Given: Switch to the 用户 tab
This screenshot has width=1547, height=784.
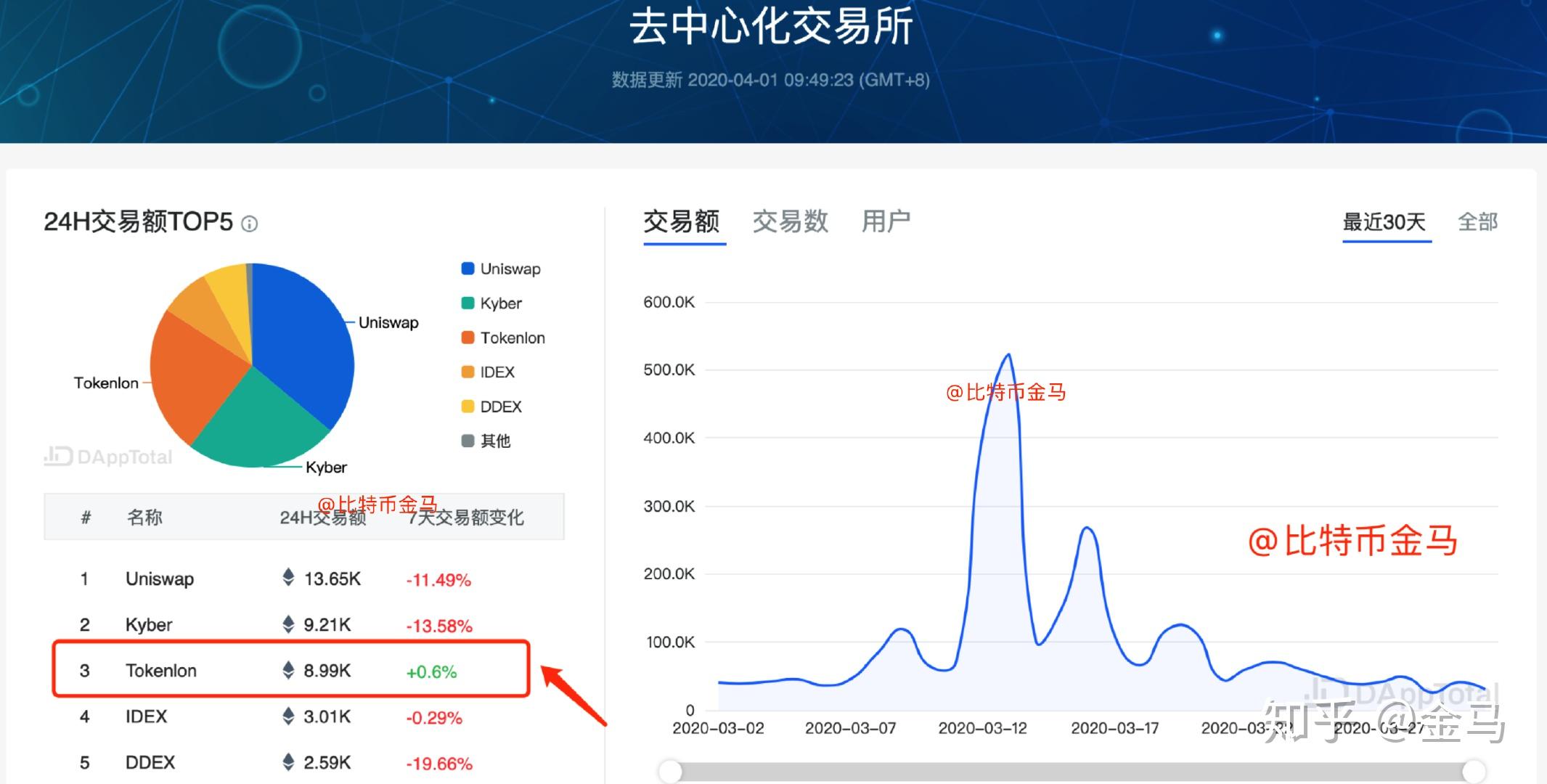Looking at the screenshot, I should click(886, 221).
